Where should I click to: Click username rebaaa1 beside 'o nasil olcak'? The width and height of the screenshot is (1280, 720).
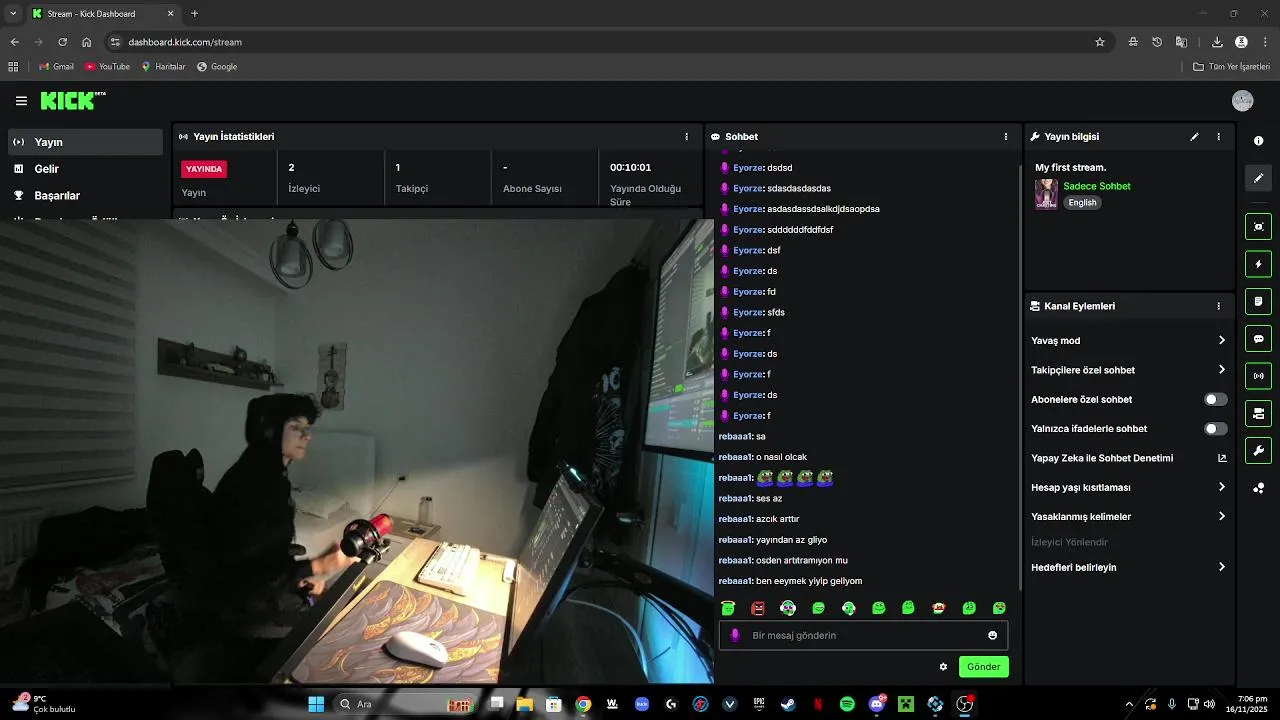click(735, 457)
